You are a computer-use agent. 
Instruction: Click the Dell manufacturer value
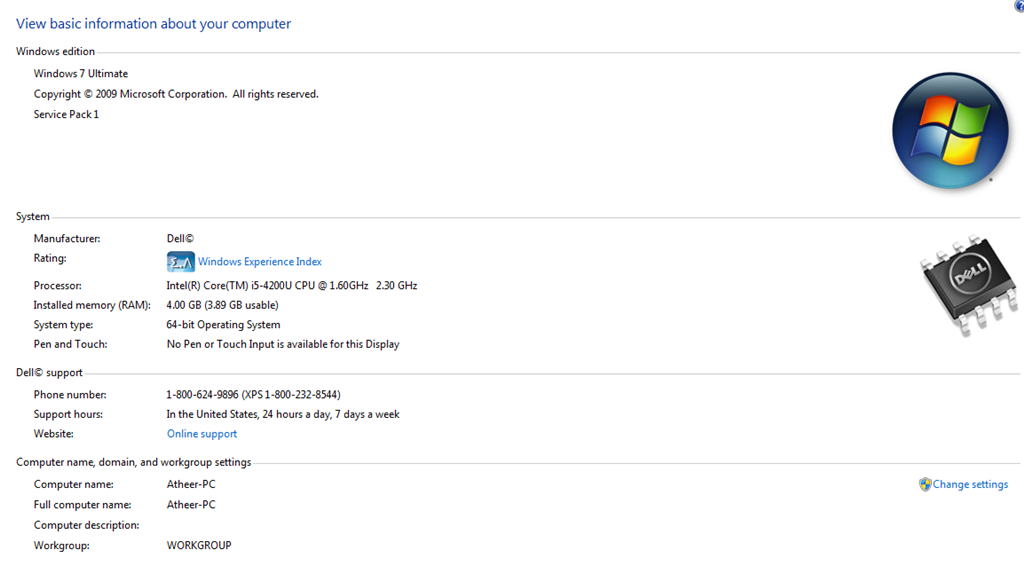(180, 239)
